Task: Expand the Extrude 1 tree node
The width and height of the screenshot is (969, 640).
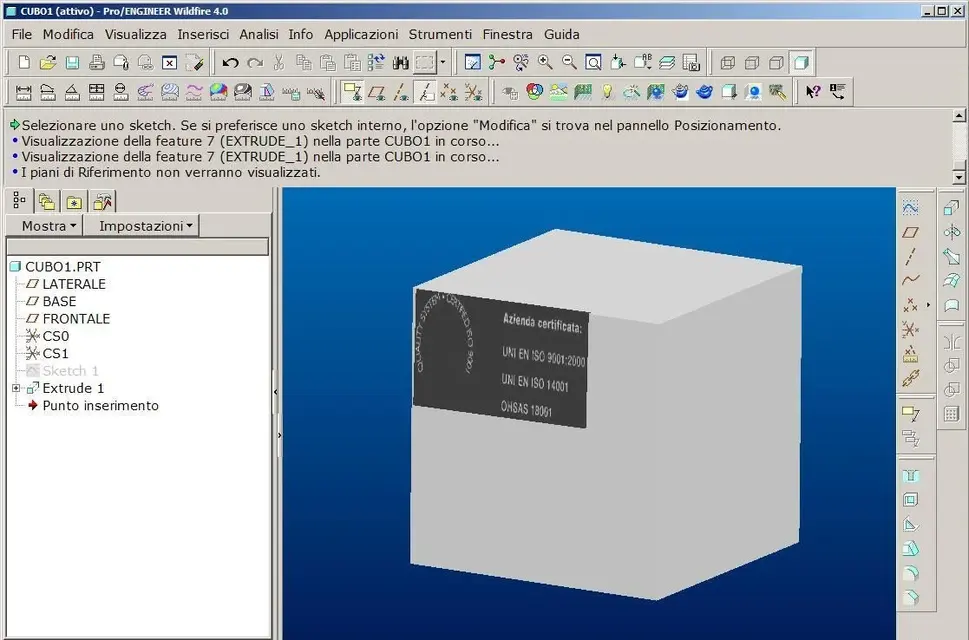Action: click(x=16, y=388)
